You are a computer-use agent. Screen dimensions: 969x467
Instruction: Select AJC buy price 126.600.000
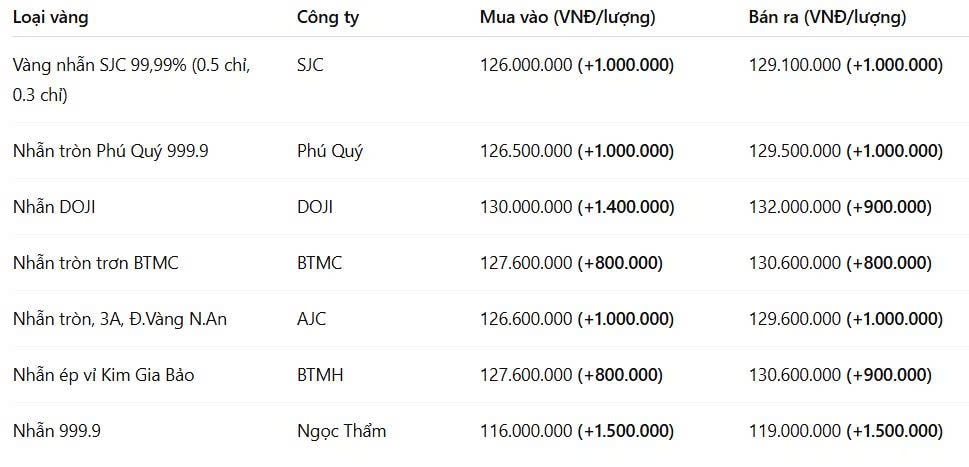click(x=527, y=319)
